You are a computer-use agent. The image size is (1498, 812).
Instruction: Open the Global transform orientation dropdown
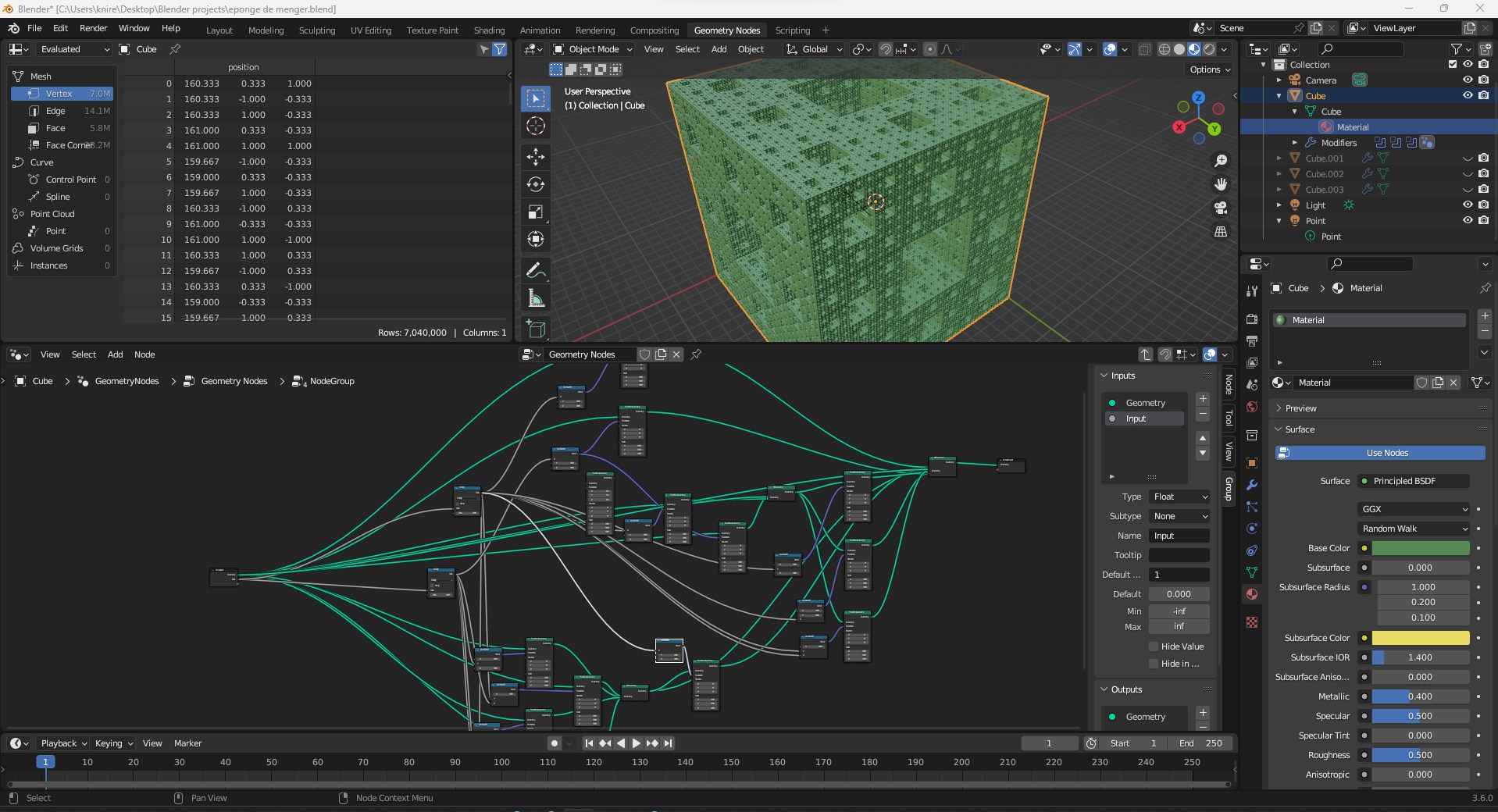click(815, 49)
